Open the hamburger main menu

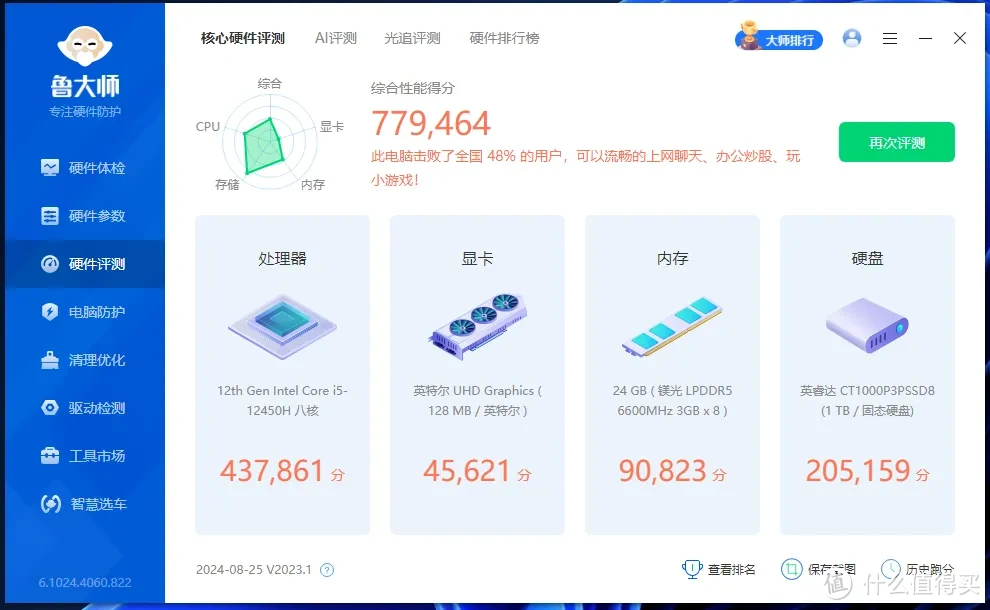890,39
